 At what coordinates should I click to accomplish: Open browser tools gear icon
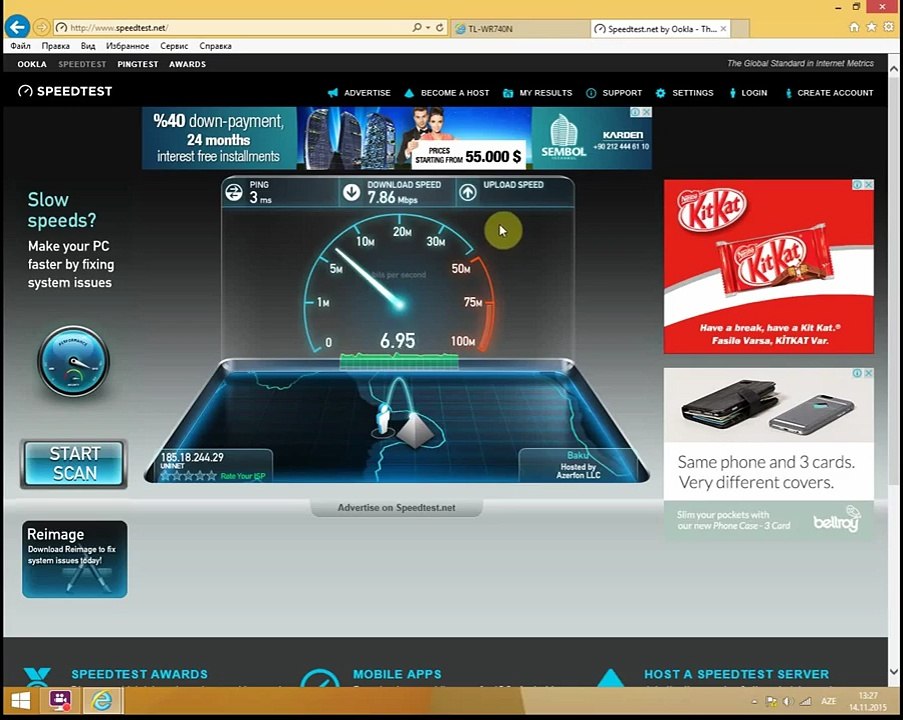889,27
